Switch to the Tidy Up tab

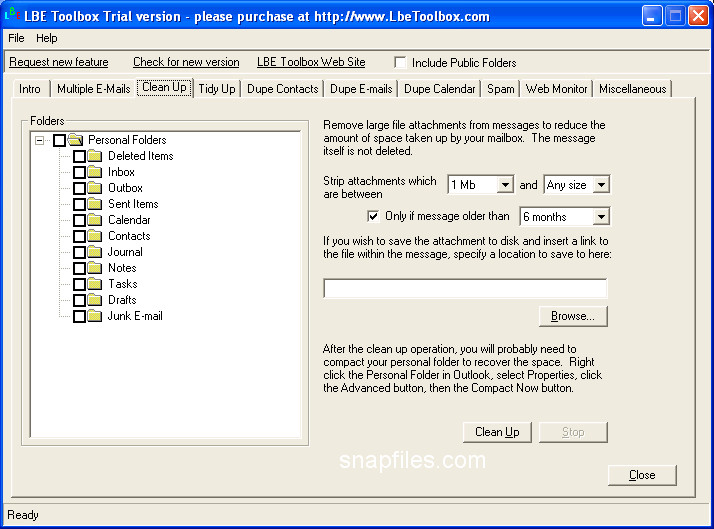click(217, 89)
